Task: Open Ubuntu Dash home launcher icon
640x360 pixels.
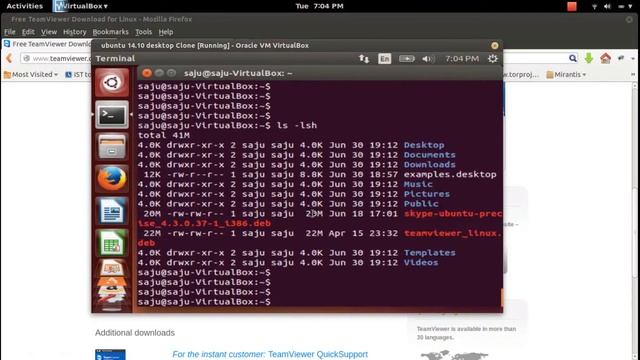Action: (x=112, y=83)
